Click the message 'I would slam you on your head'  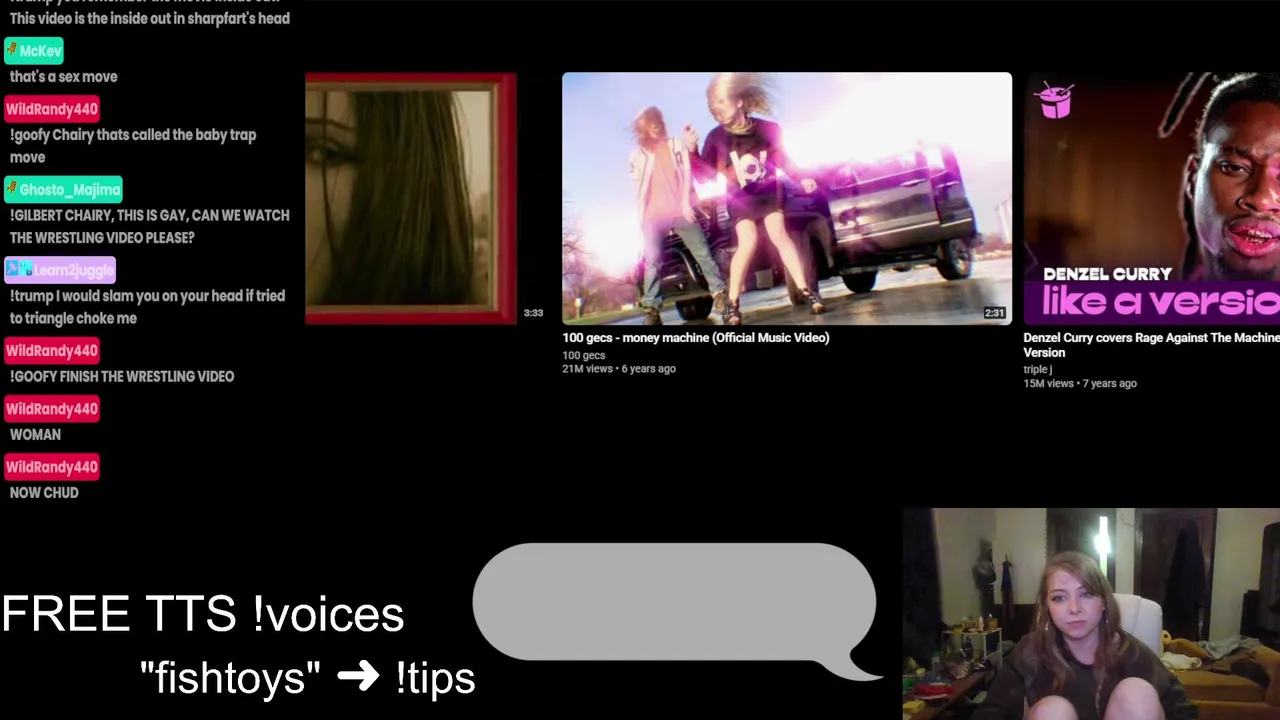coord(147,307)
